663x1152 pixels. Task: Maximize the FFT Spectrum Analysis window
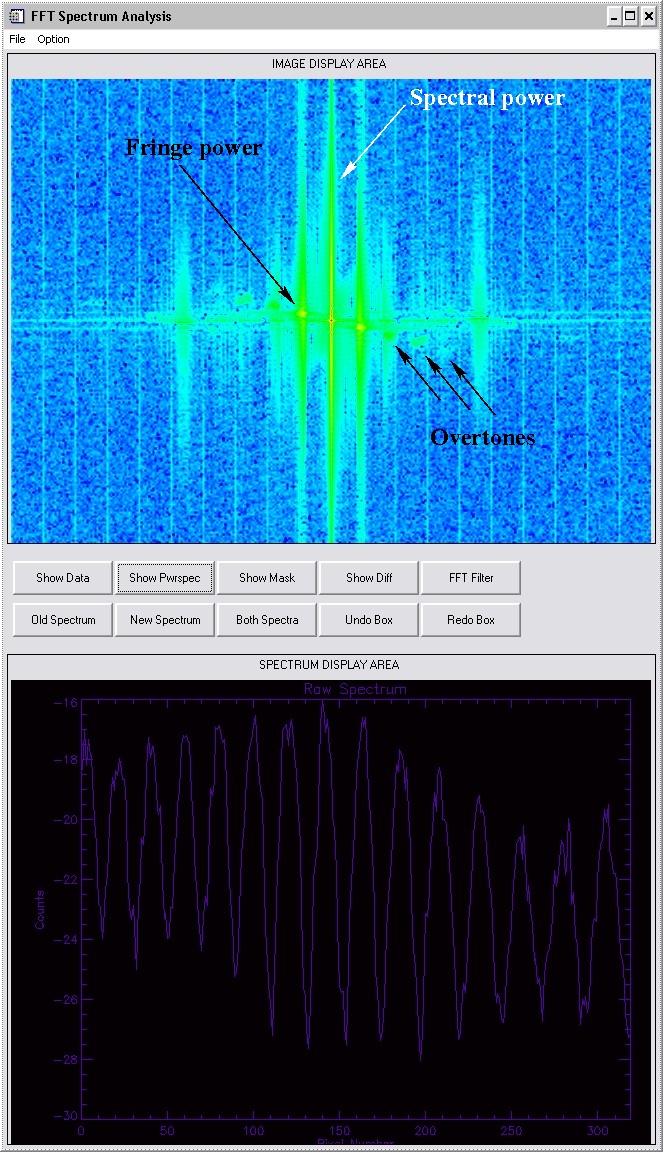click(631, 16)
